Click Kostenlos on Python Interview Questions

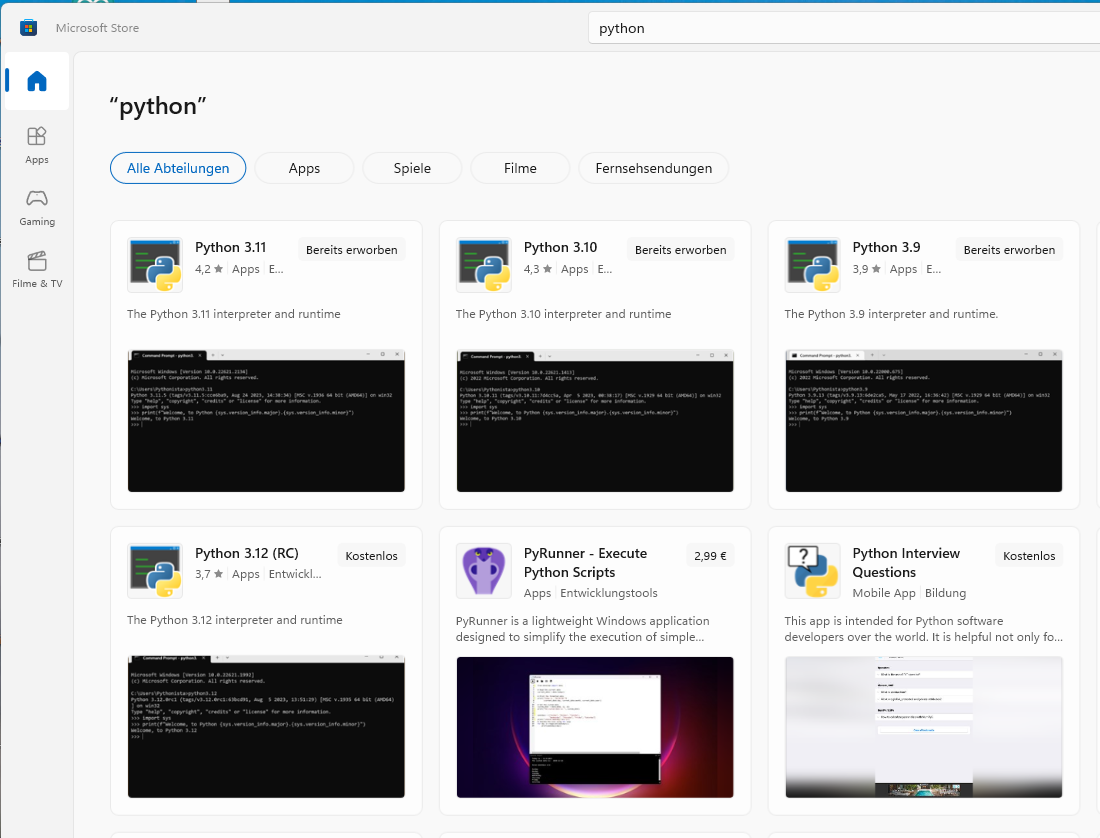pyautogui.click(x=1029, y=555)
